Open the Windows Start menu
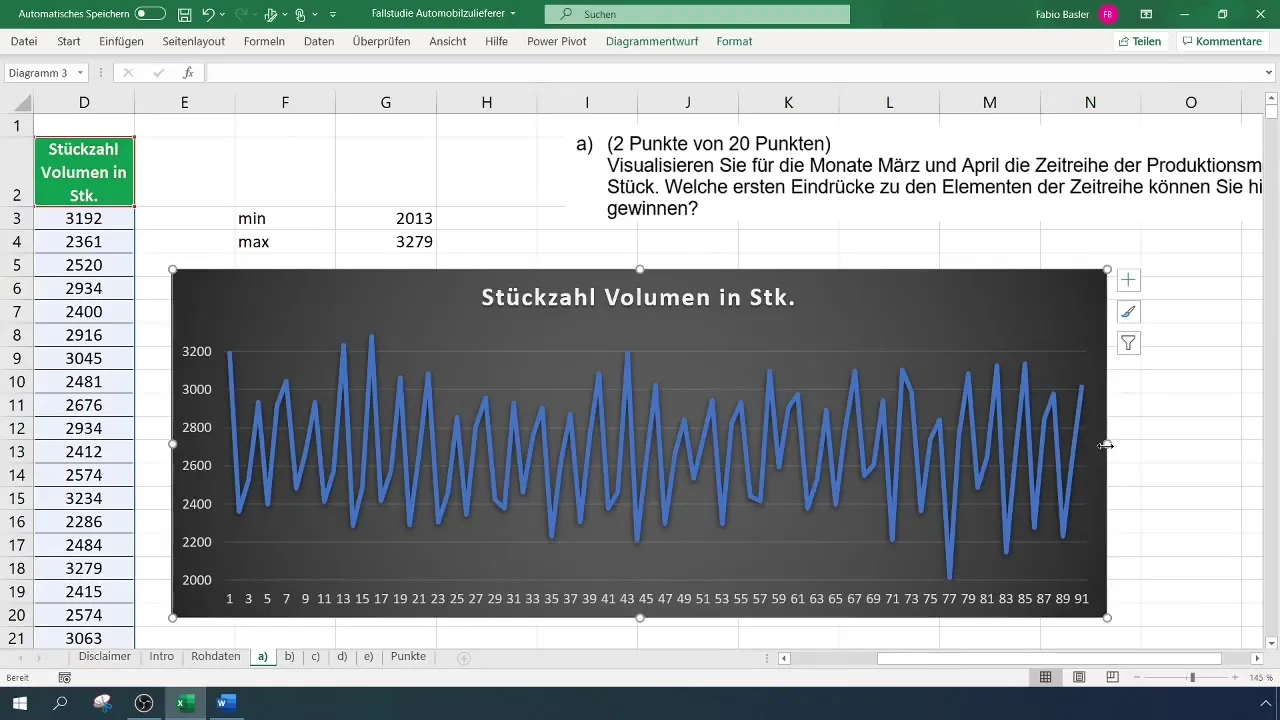Viewport: 1280px width, 720px height. (x=19, y=703)
